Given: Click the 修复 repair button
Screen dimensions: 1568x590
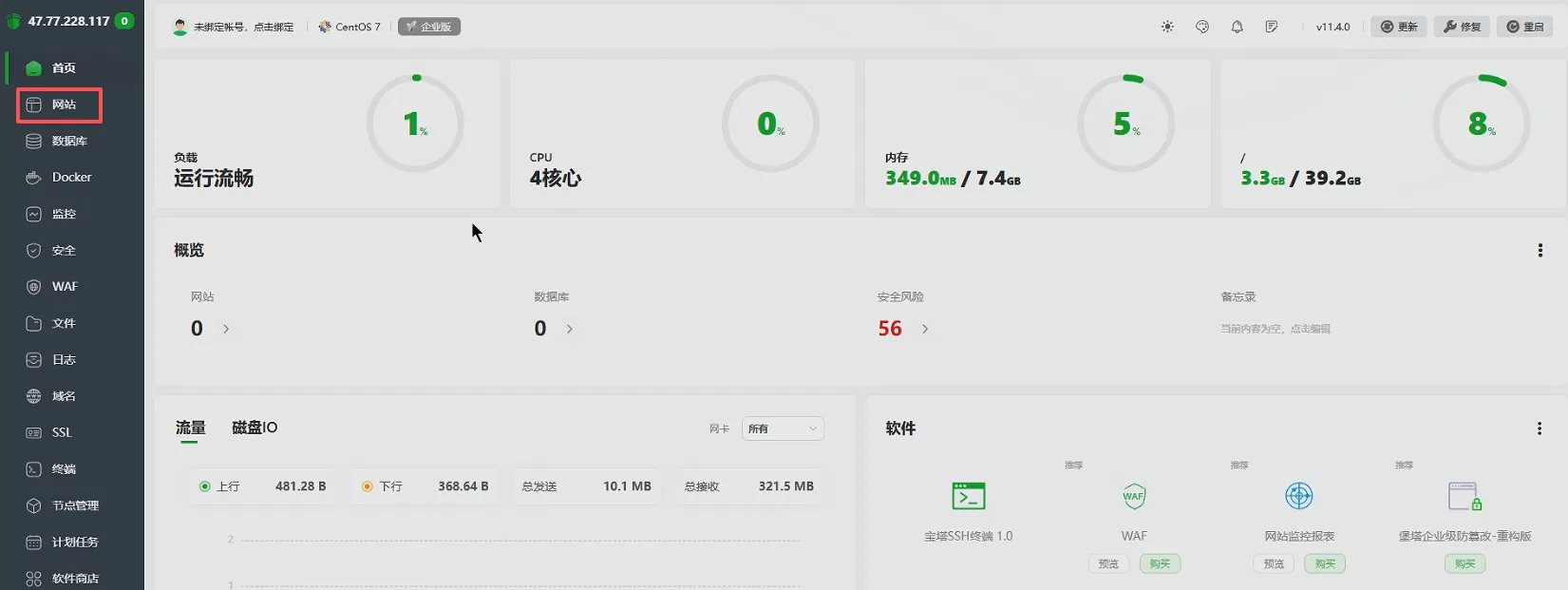Looking at the screenshot, I should click(1462, 27).
